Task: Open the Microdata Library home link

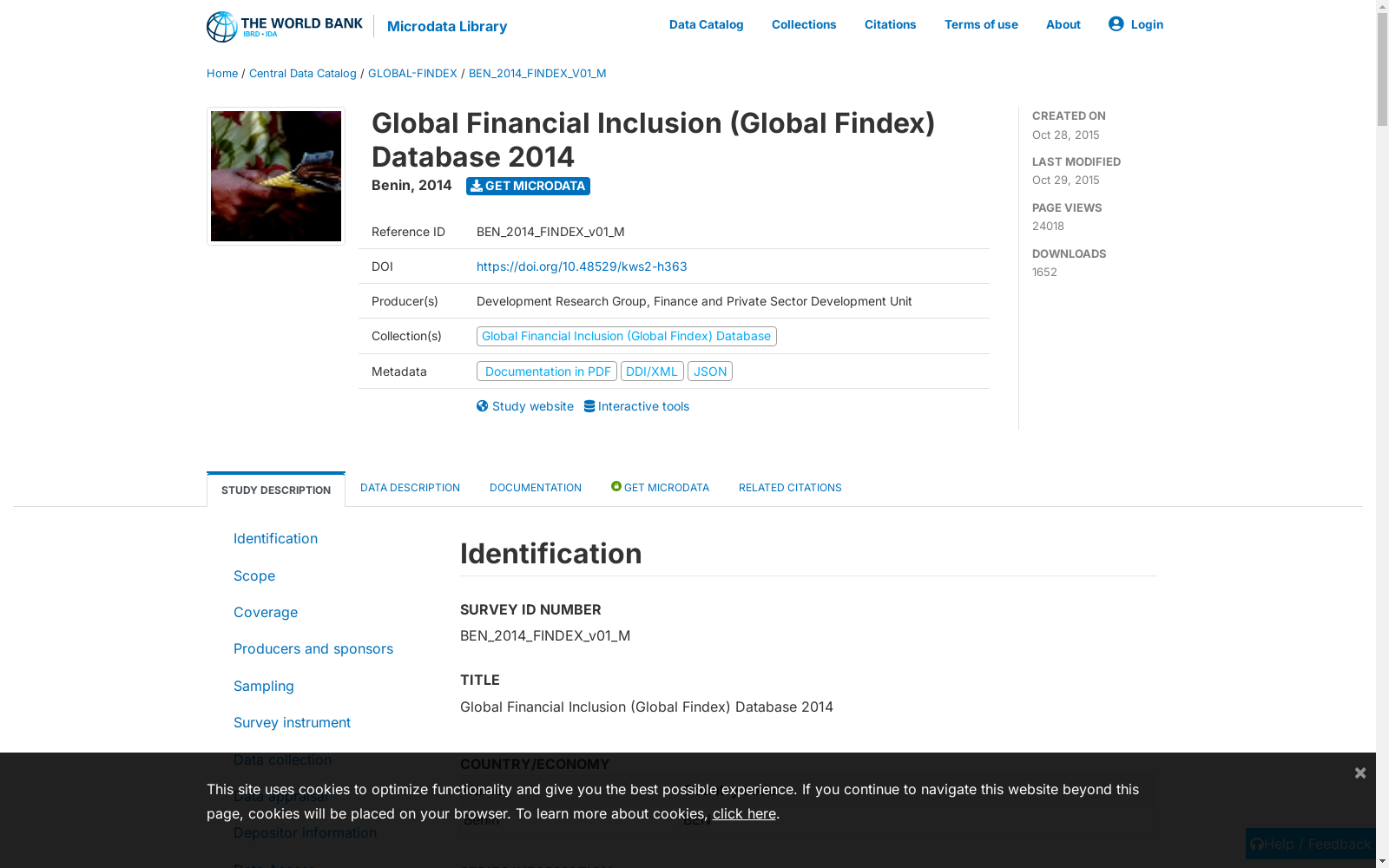Action: (446, 26)
